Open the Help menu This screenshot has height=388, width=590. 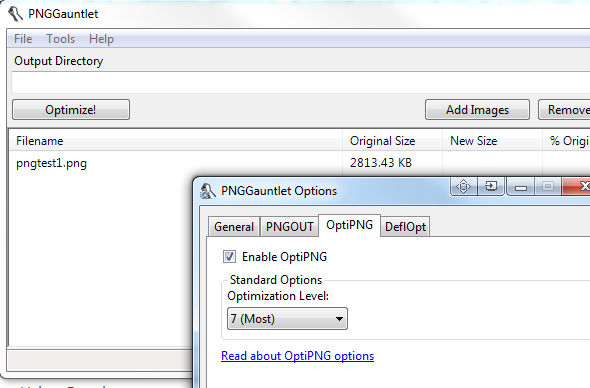(x=101, y=39)
